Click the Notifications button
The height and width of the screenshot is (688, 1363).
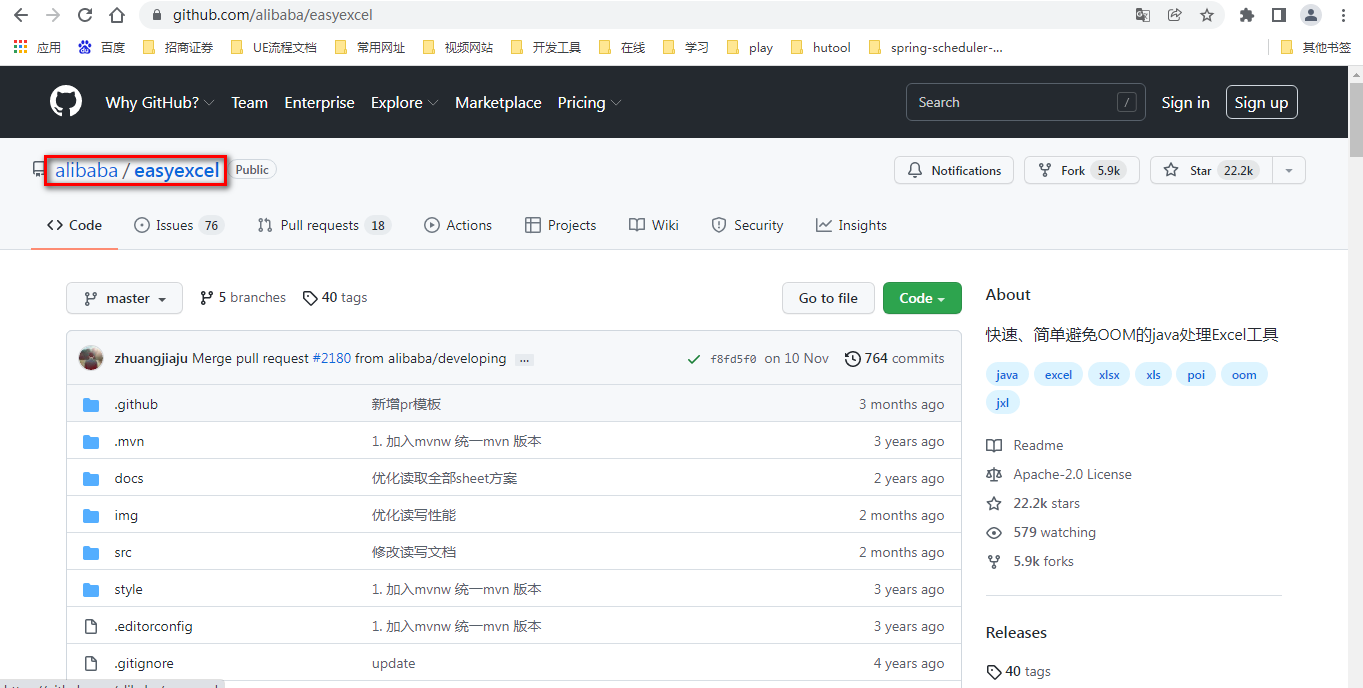tap(954, 171)
